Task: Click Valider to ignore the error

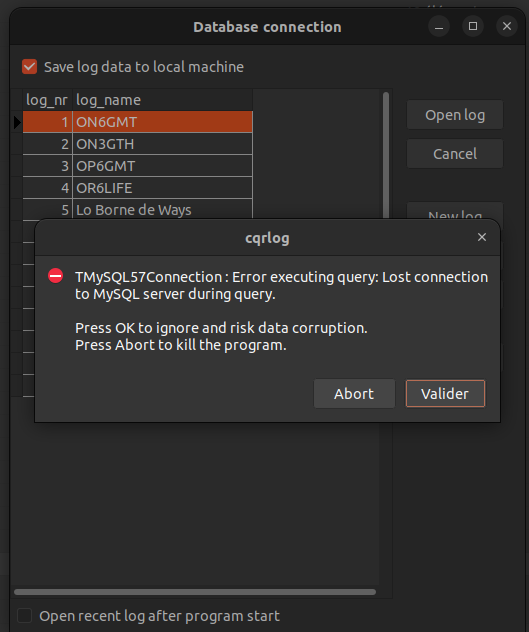Action: (x=445, y=393)
